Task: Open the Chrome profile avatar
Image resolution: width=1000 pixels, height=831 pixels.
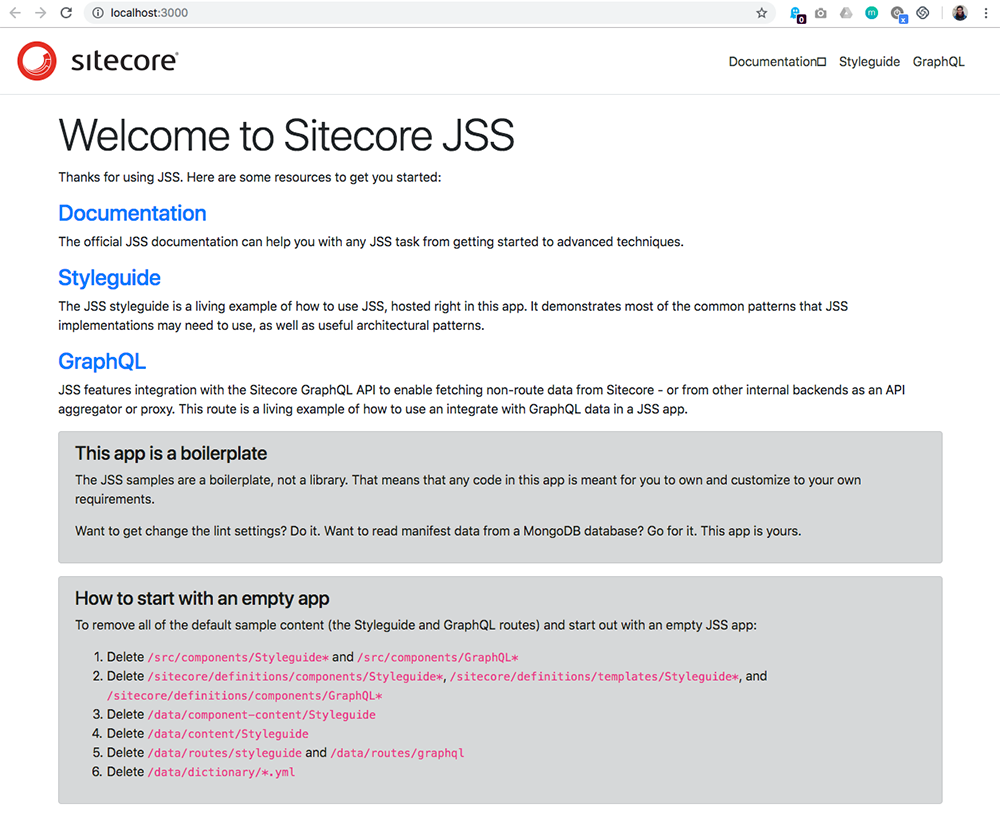Action: (x=960, y=13)
